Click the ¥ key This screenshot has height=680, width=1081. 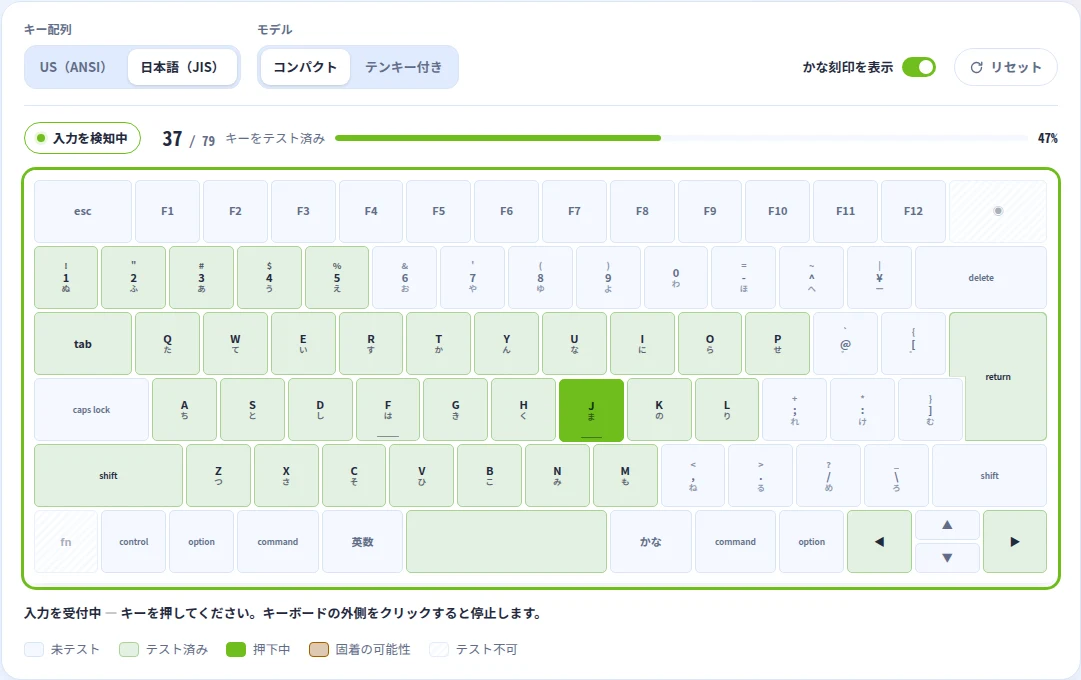pos(879,277)
